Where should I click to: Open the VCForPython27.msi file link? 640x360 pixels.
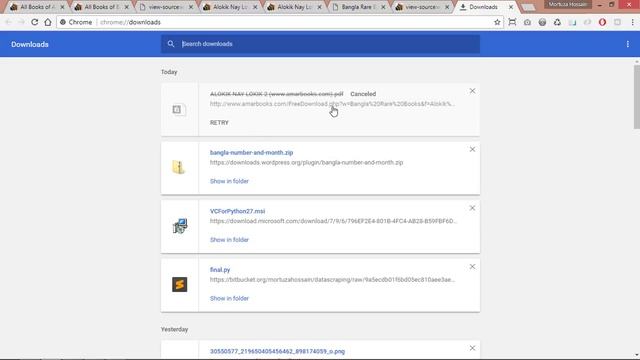click(x=237, y=211)
